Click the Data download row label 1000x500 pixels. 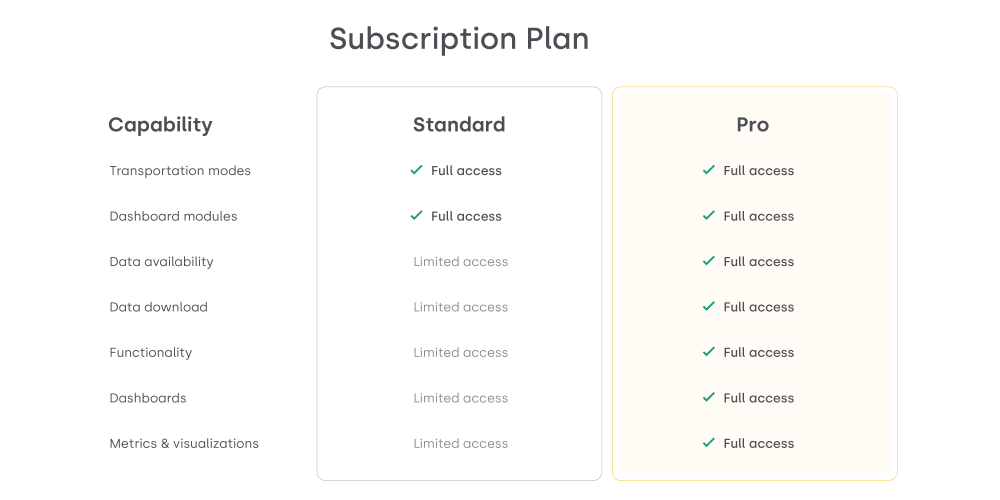point(158,307)
